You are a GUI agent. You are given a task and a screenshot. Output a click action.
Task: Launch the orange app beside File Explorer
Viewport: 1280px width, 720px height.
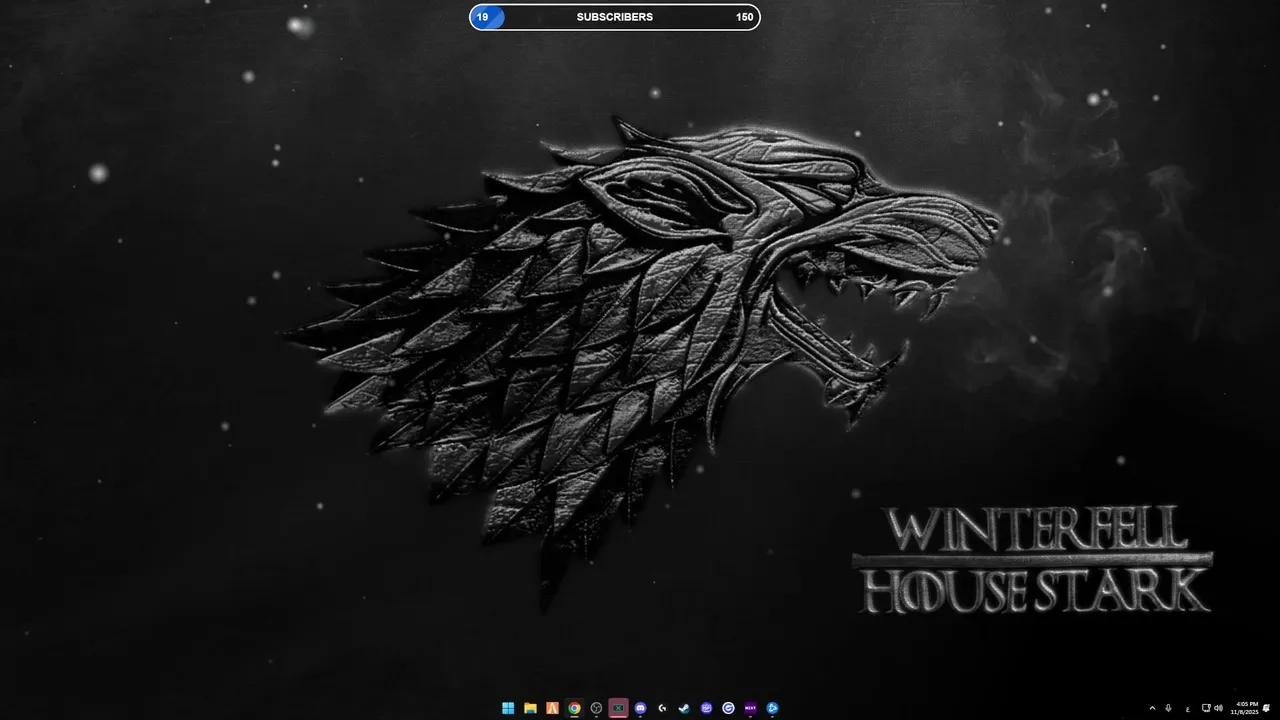point(552,708)
